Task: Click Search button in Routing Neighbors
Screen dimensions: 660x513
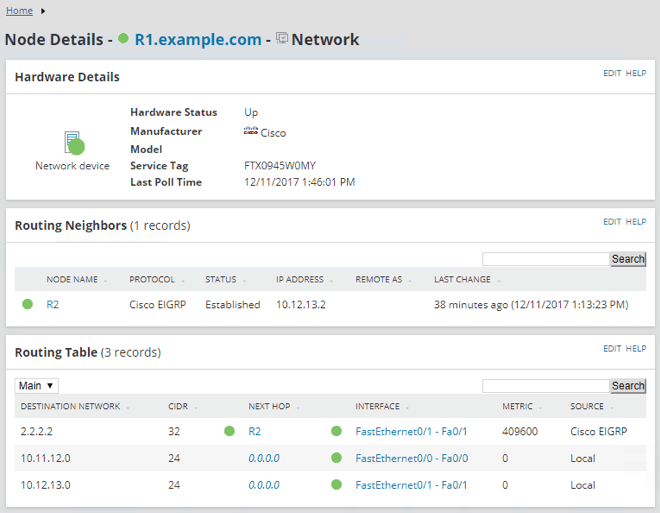Action: click(628, 259)
